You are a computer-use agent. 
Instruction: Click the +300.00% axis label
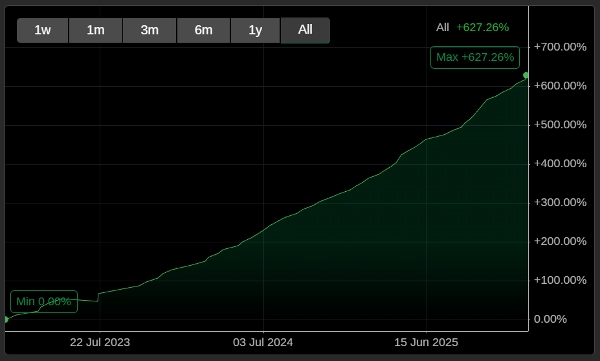[x=560, y=203]
